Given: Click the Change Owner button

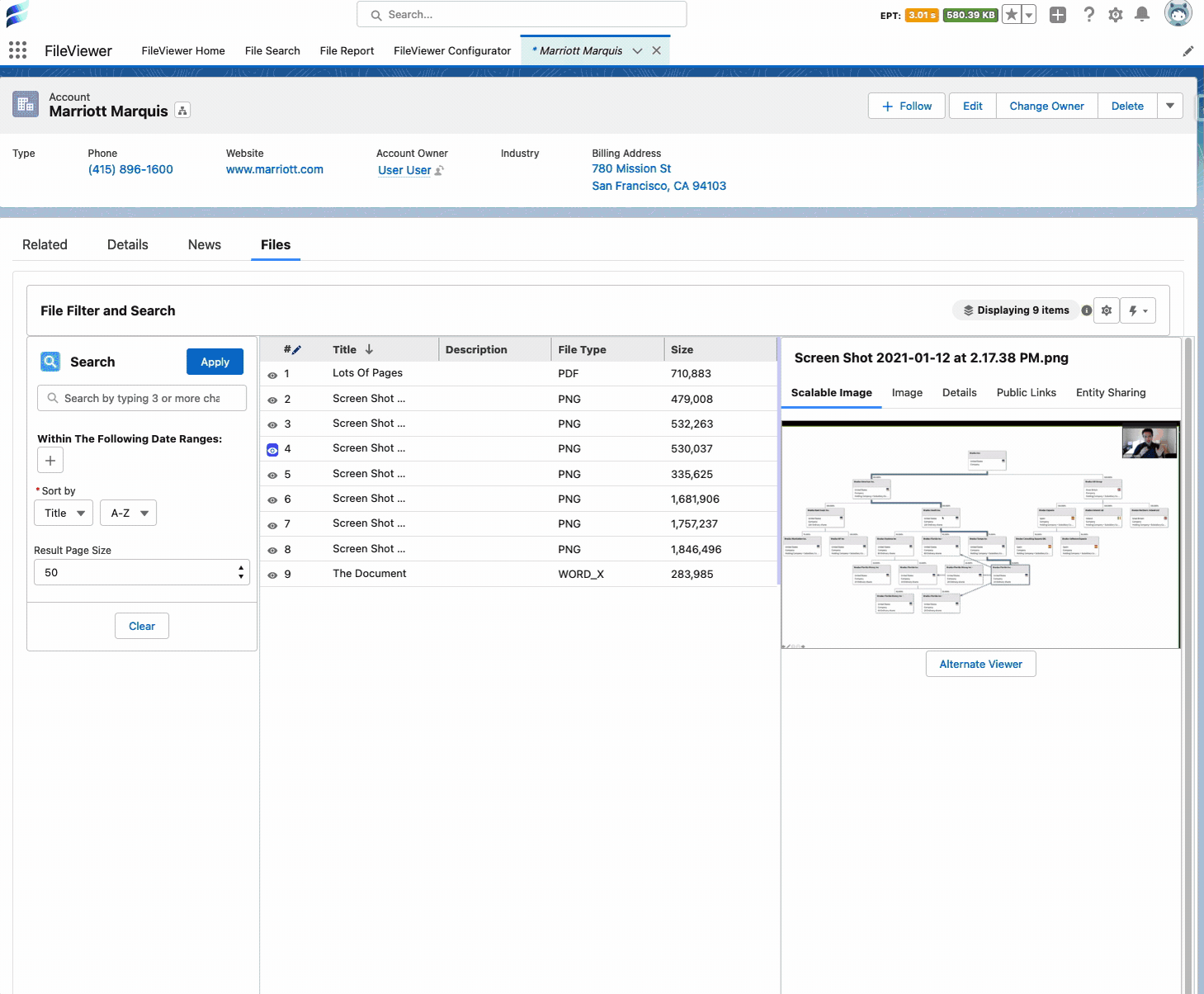Looking at the screenshot, I should [1046, 106].
